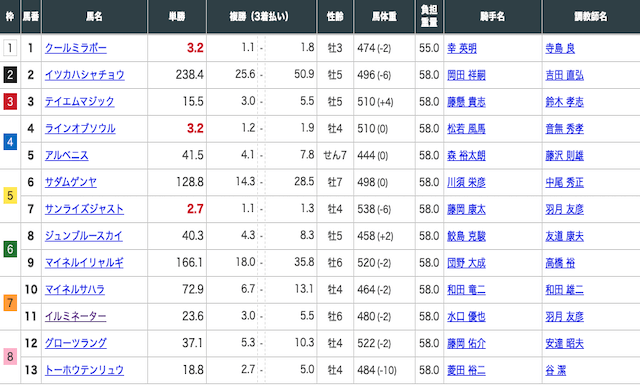The width and height of the screenshot is (640, 385).
Task: Open jockey link 森 裕太朗
Action: 466,156
